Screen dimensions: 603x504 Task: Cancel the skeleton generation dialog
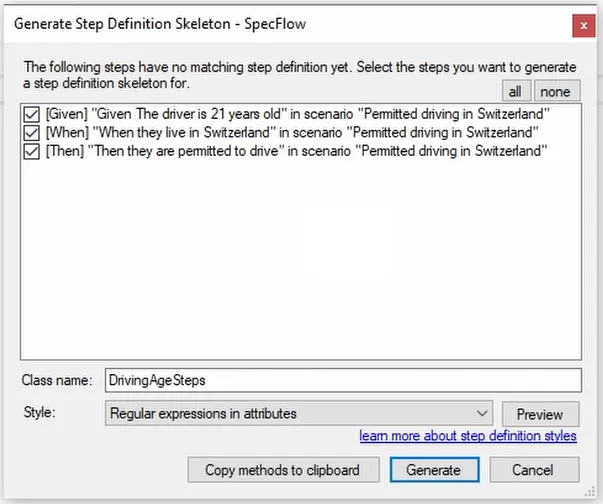point(534,470)
